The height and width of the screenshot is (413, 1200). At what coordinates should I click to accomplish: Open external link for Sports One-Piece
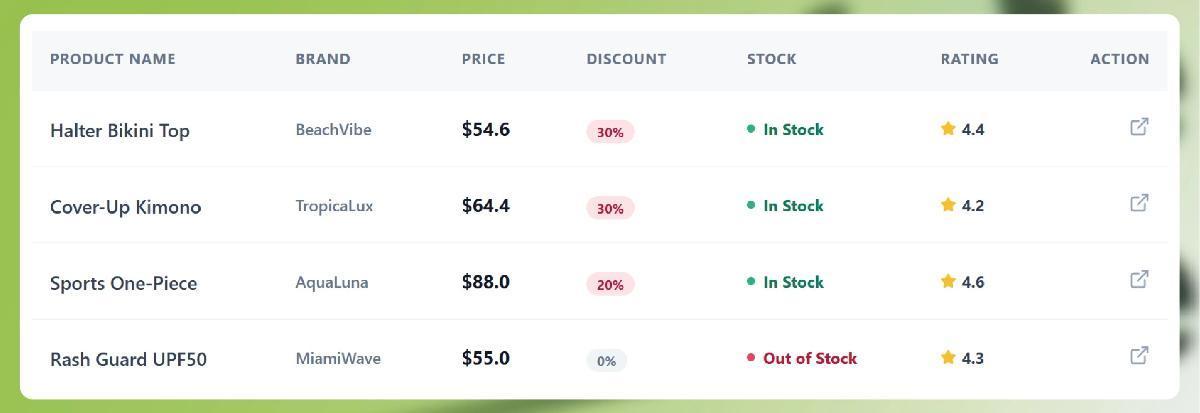tap(1138, 279)
